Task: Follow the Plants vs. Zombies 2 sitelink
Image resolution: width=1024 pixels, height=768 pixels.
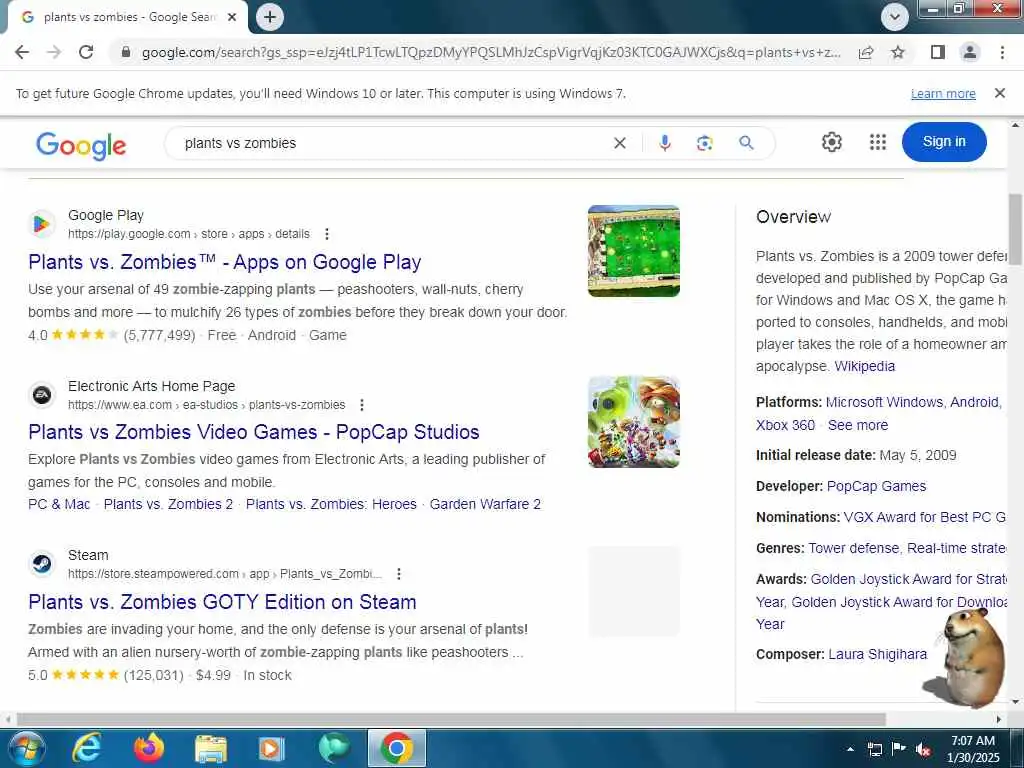Action: tap(168, 504)
